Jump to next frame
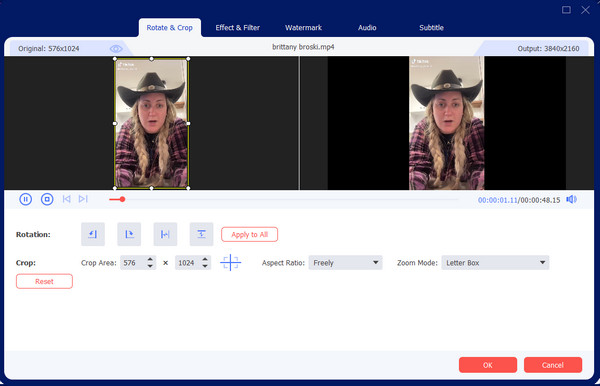Image resolution: width=600 pixels, height=386 pixels. 83,199
